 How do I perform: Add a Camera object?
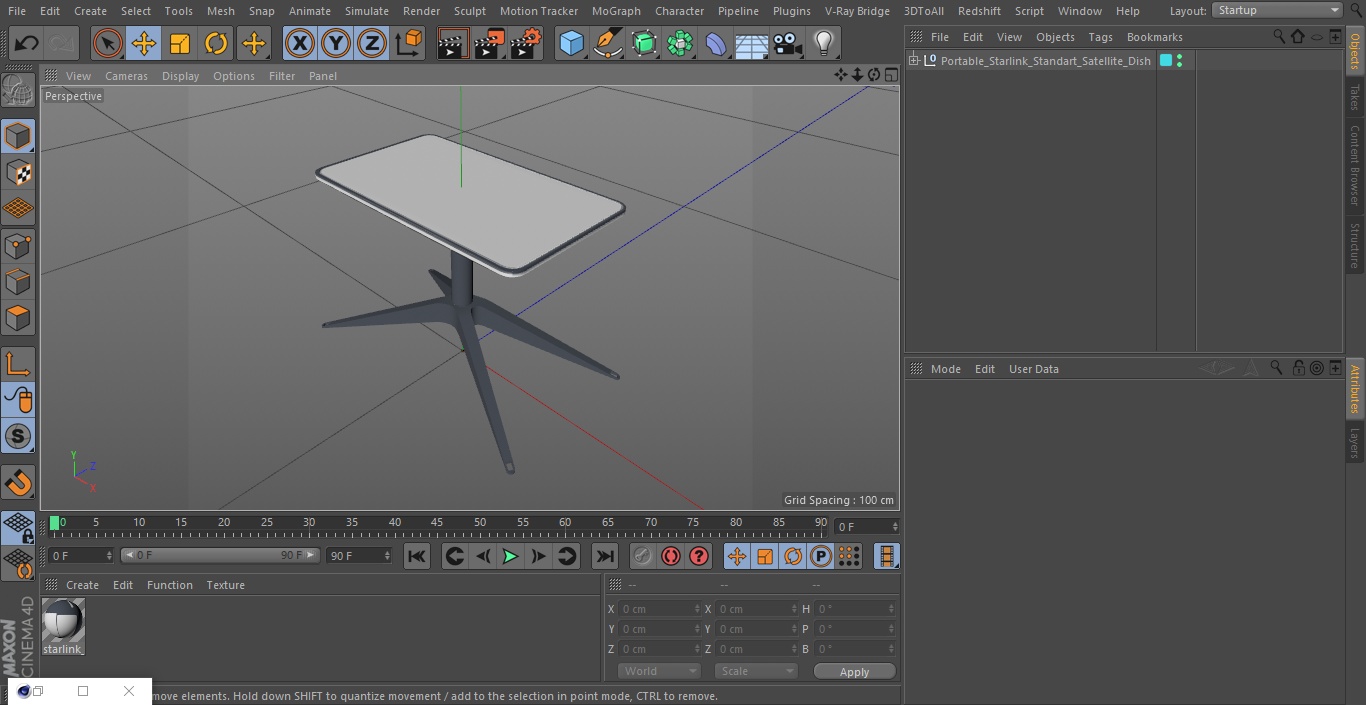point(788,43)
